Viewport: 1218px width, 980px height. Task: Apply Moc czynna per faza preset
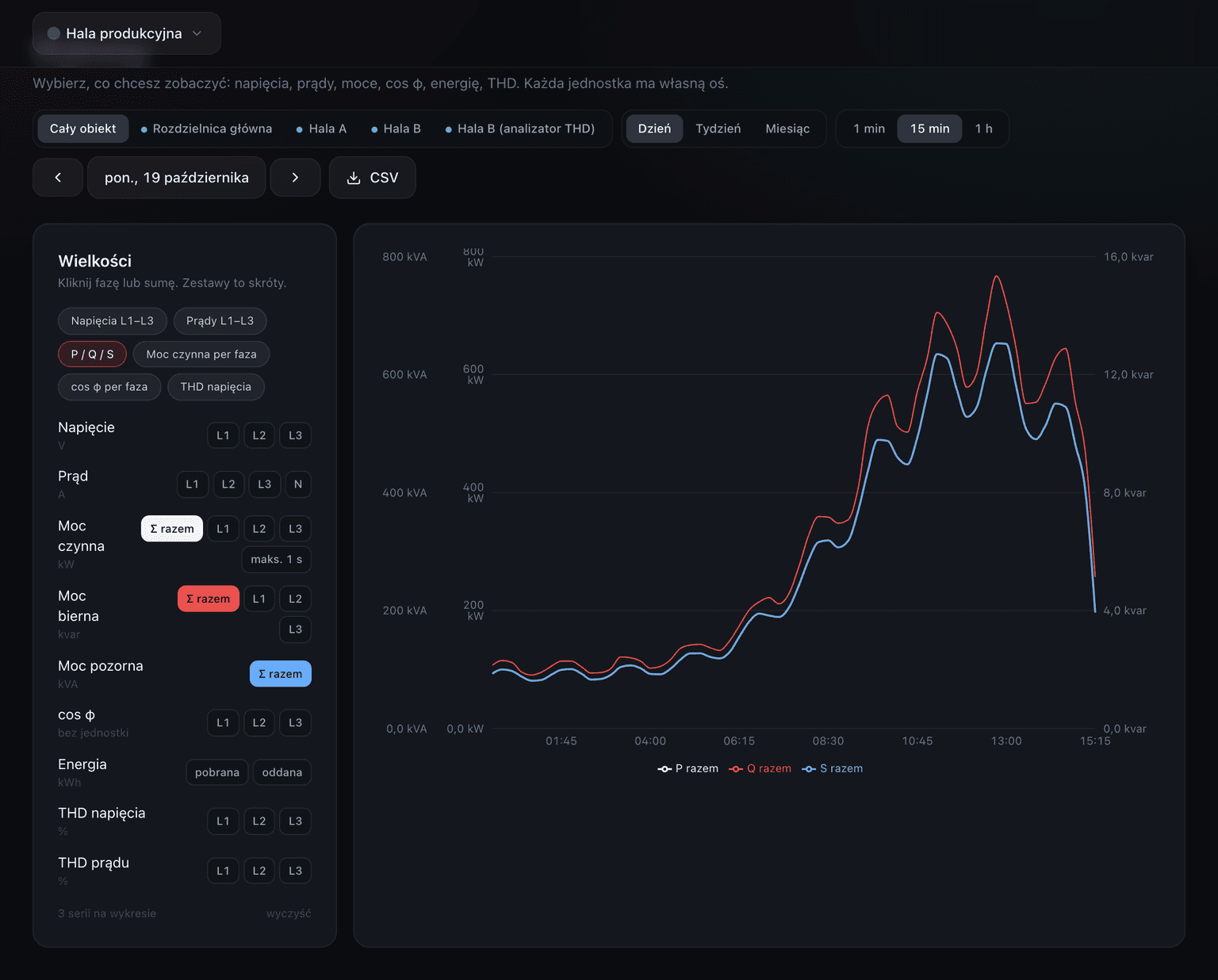pos(201,354)
